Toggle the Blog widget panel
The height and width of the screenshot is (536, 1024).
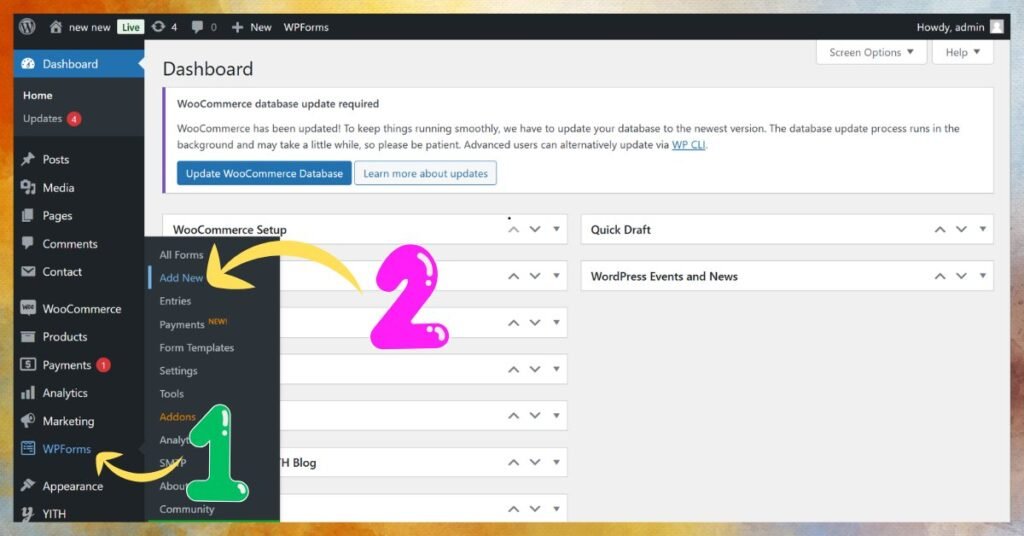556,462
